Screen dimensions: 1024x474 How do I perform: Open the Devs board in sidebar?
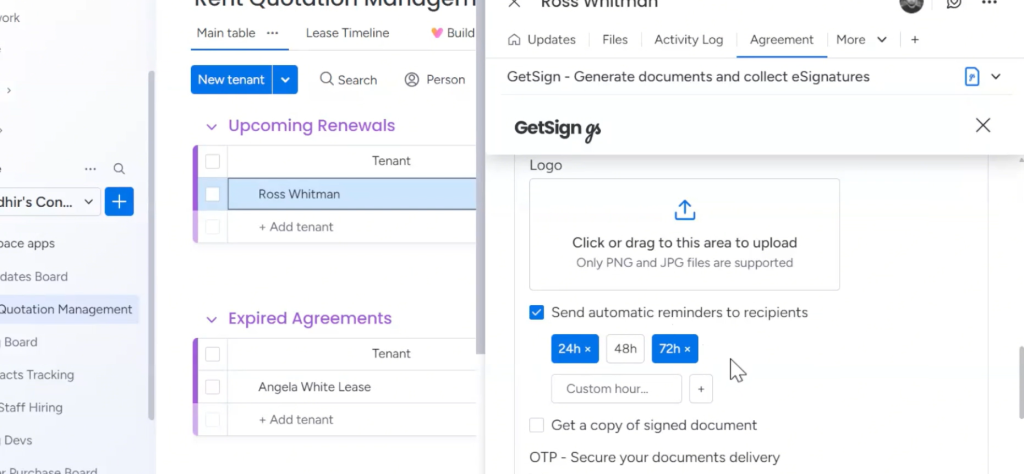pos(16,441)
